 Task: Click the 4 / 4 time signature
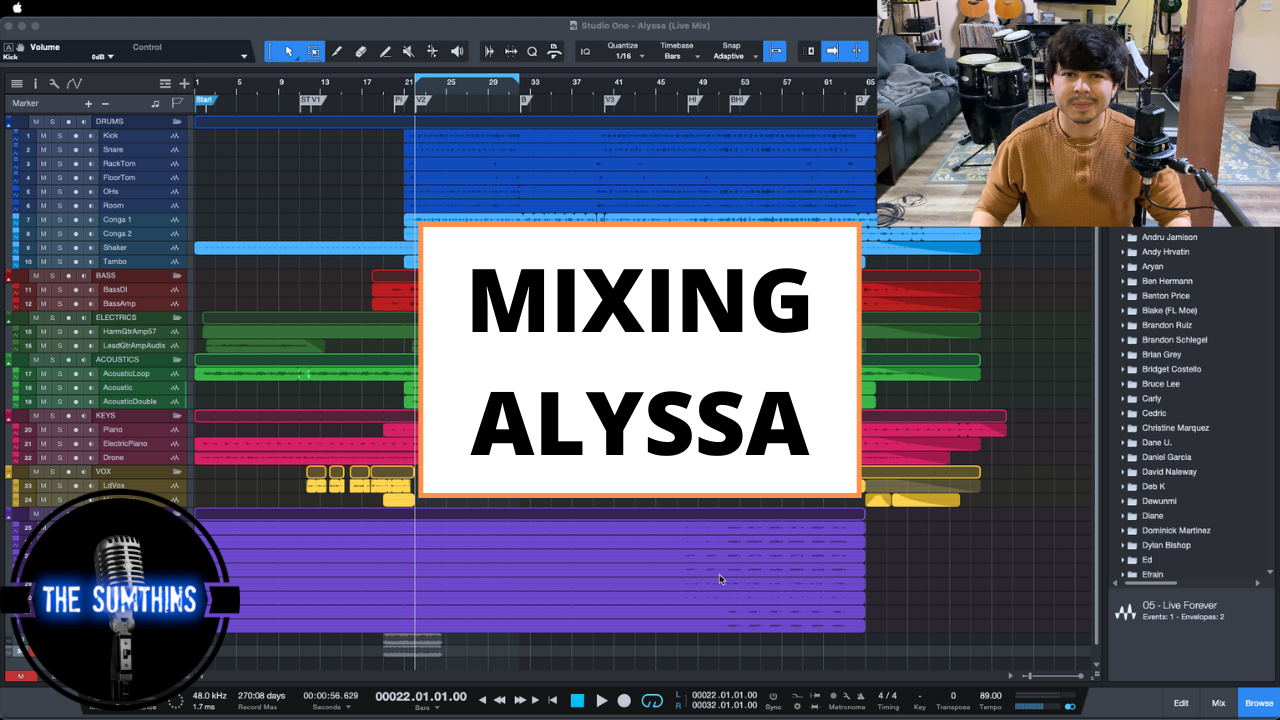pyautogui.click(x=887, y=695)
